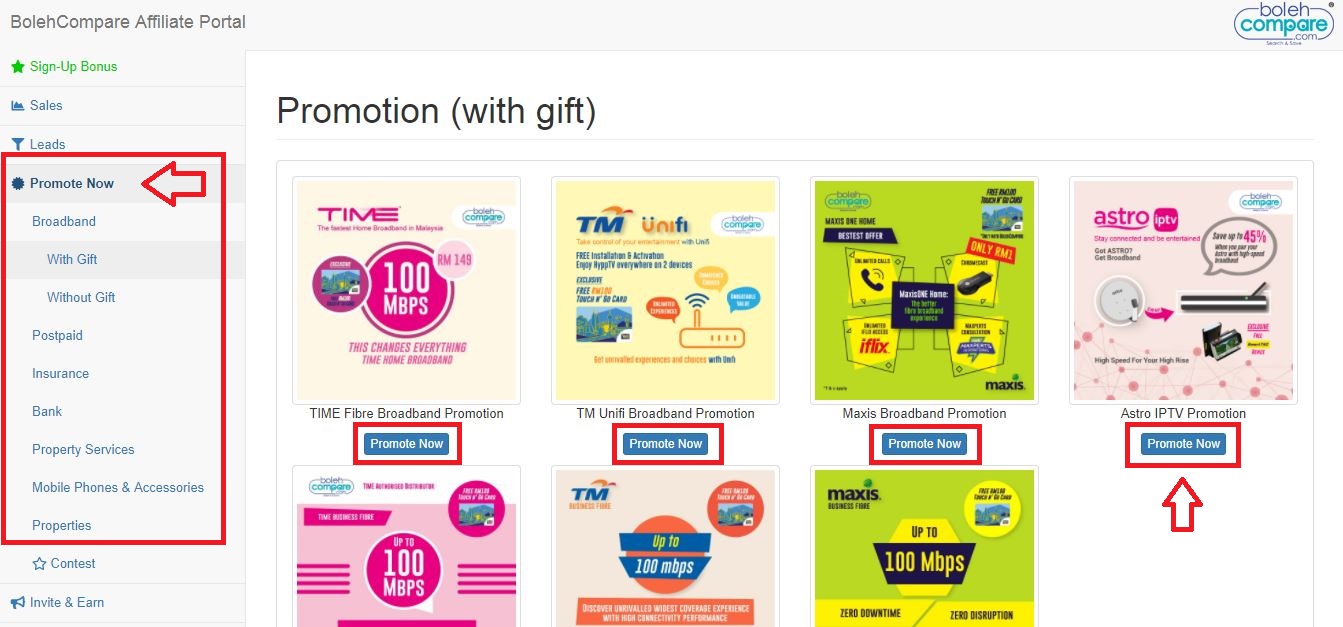
Task: Click Promote Now under TM Unifi Broadband
Action: click(x=665, y=444)
